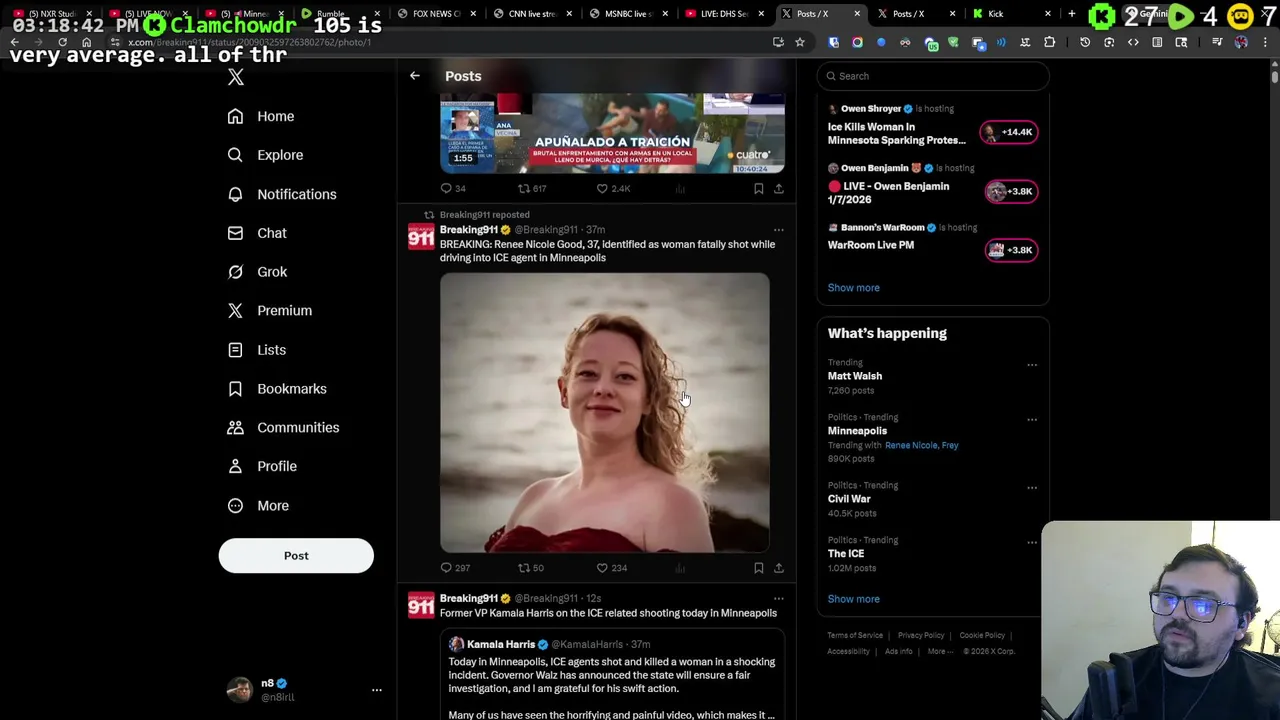Viewport: 1280px width, 720px height.
Task: Click the white Post button
Action: coord(296,556)
